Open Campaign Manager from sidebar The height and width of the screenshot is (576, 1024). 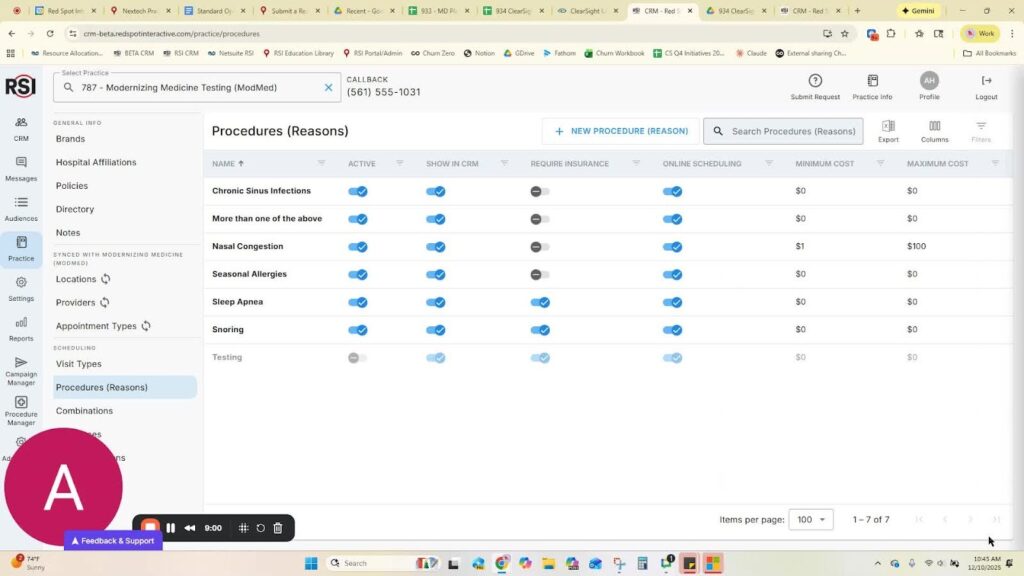(21, 368)
